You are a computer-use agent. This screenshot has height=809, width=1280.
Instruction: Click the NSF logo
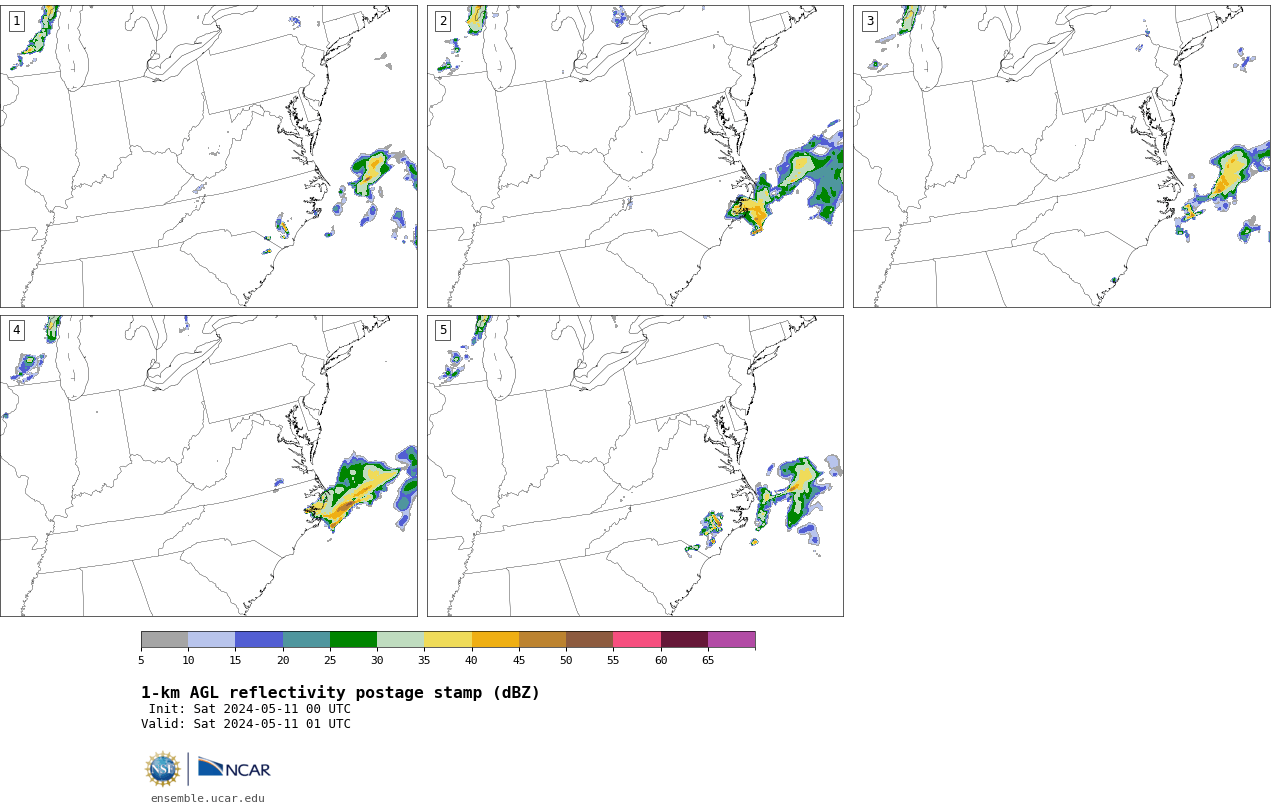163,769
